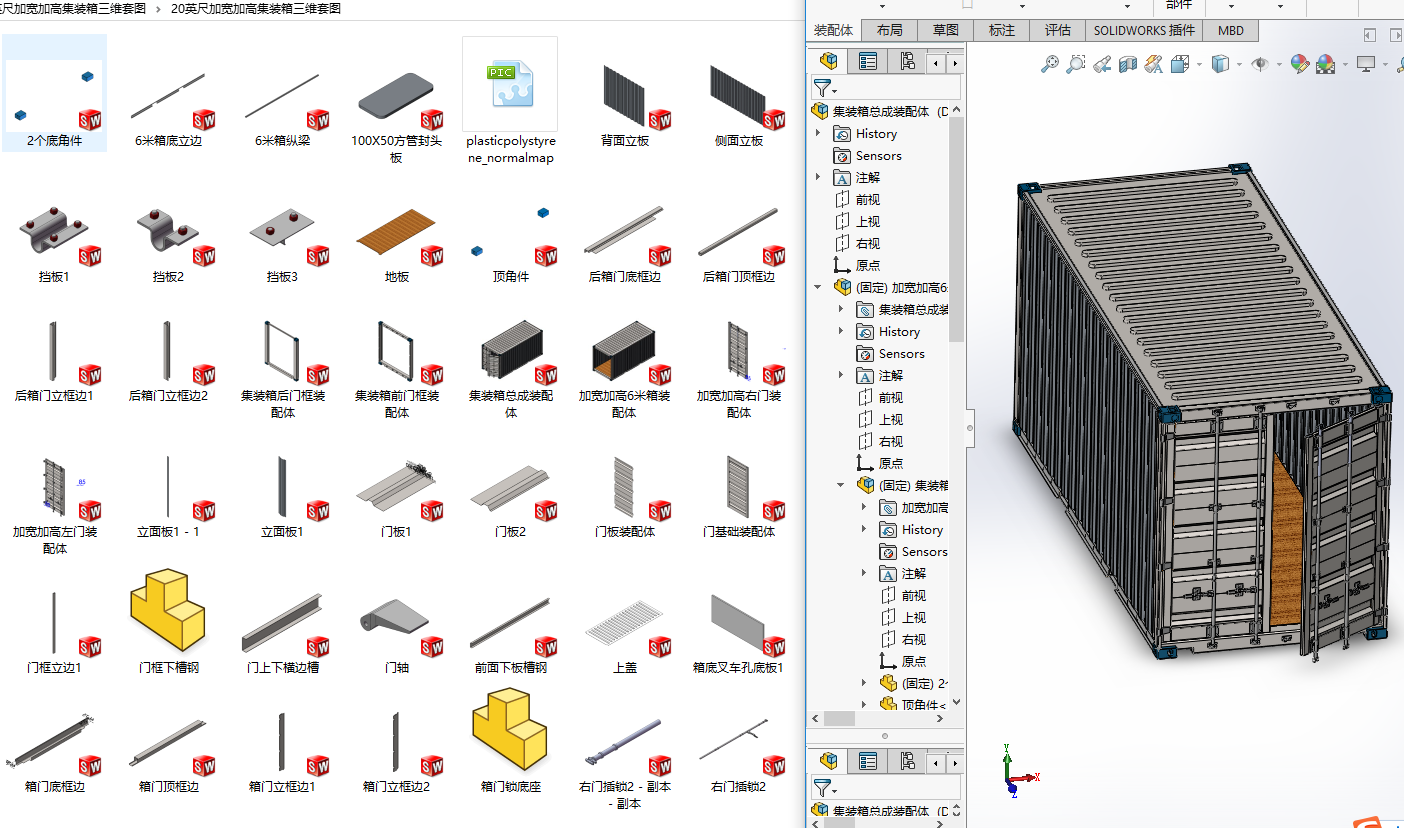Click the Apply Scene icon
Image resolution: width=1404 pixels, height=828 pixels.
click(x=1326, y=64)
